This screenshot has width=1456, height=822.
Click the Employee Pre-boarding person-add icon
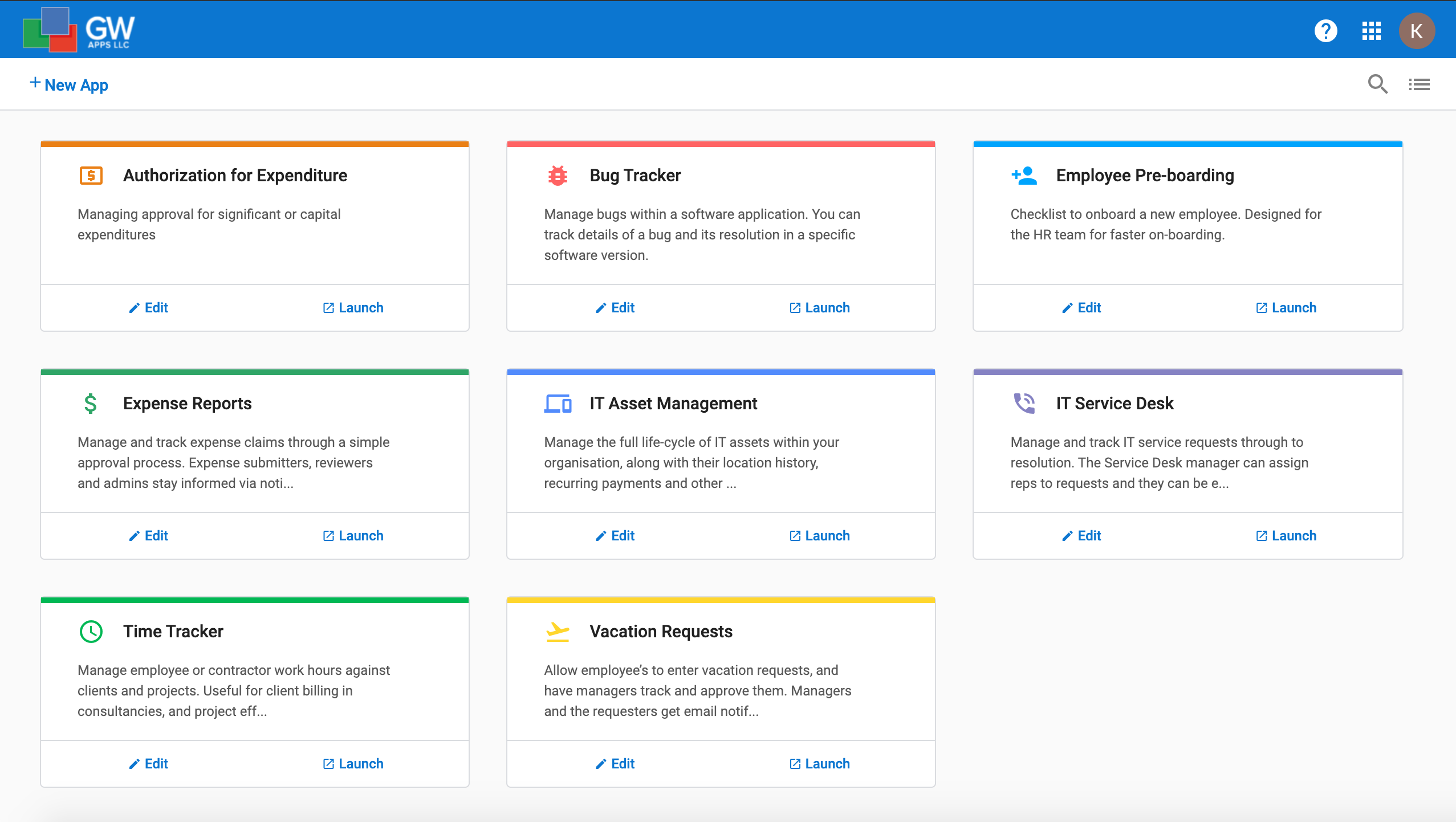(x=1024, y=176)
